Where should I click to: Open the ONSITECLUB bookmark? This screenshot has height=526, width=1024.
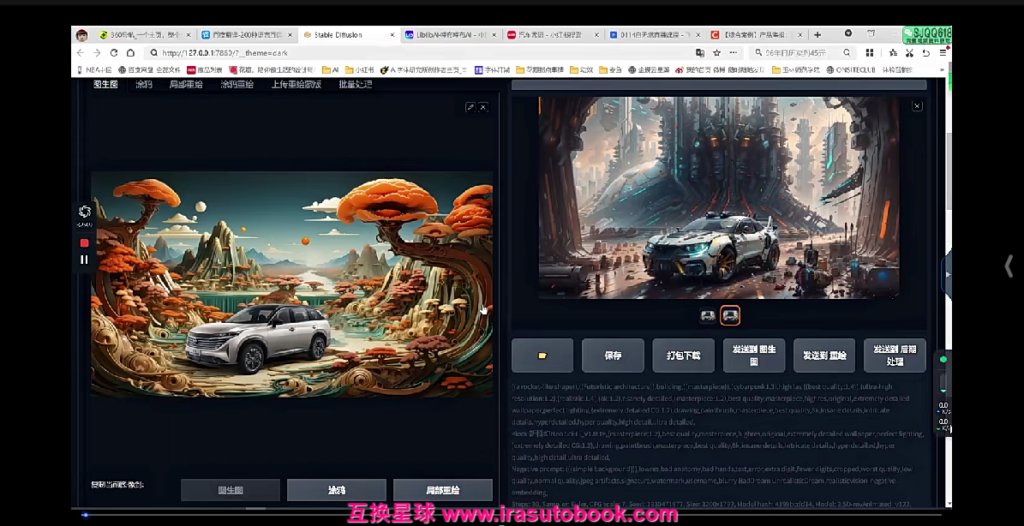[x=850, y=70]
